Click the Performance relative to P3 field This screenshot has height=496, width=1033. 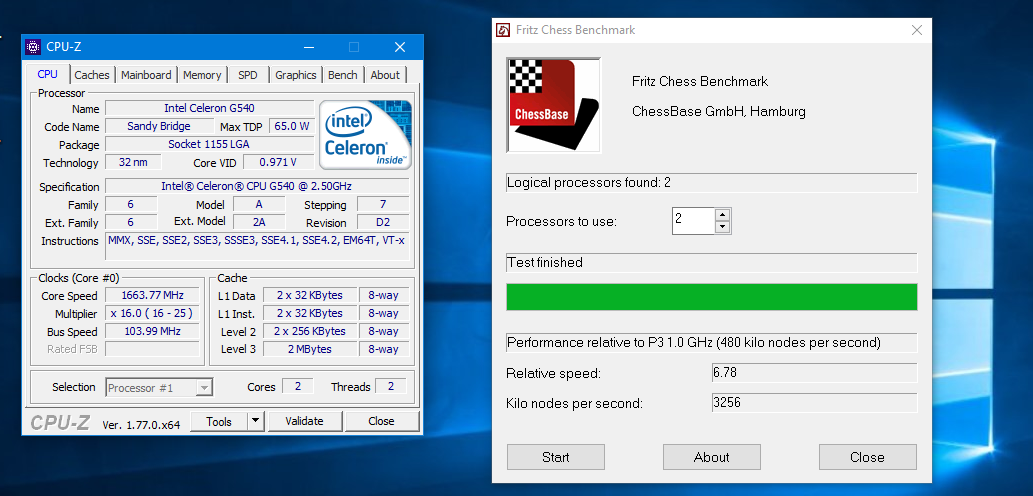712,343
